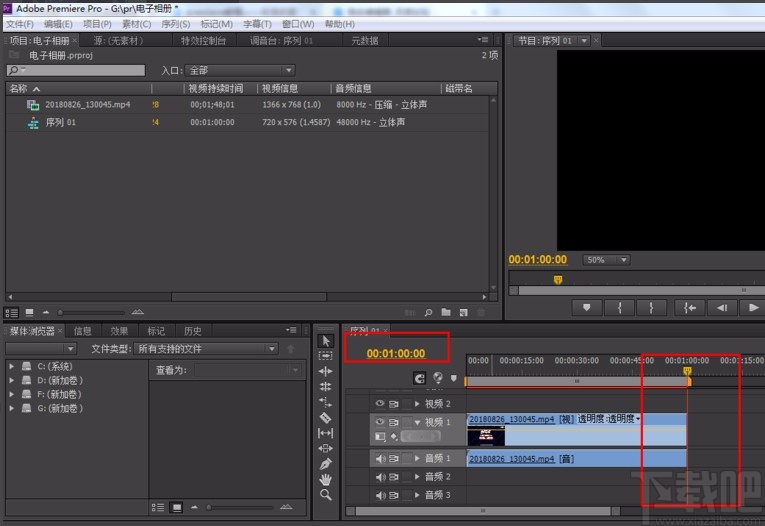Open the 50% zoom level dropdown

[606, 260]
